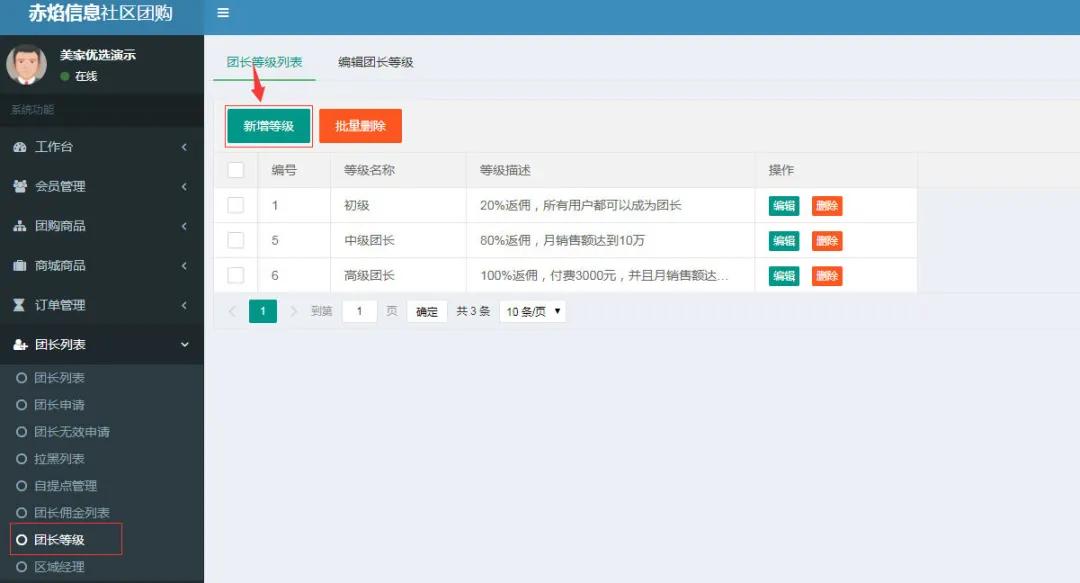
Task: Check the select-all checkbox in table header
Action: [x=236, y=169]
